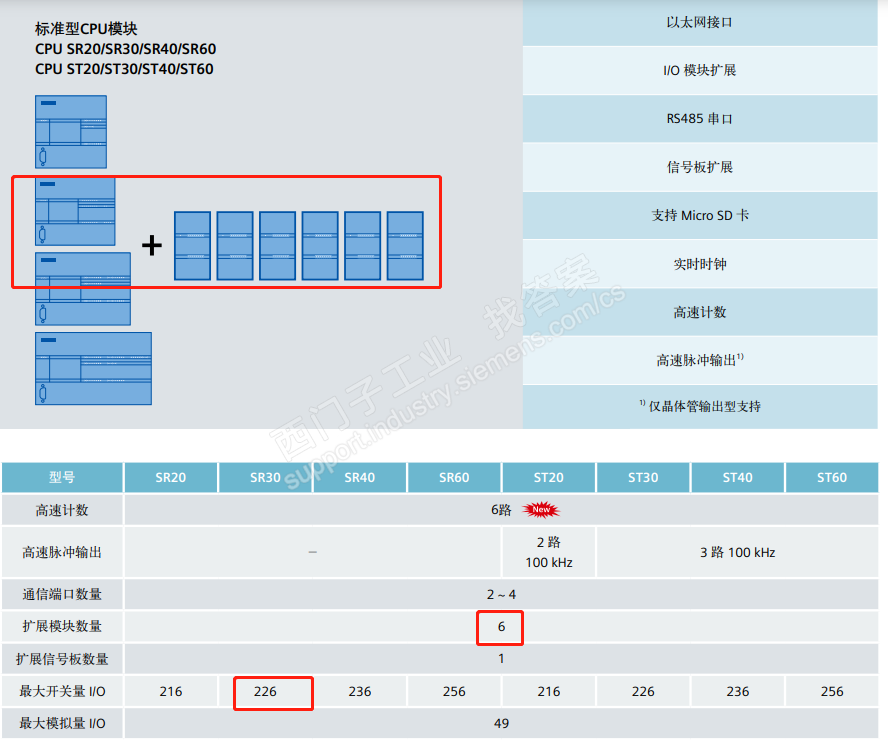Click the 最大模拟量 I/O row label
Screen dimensions: 888x742
[62, 723]
